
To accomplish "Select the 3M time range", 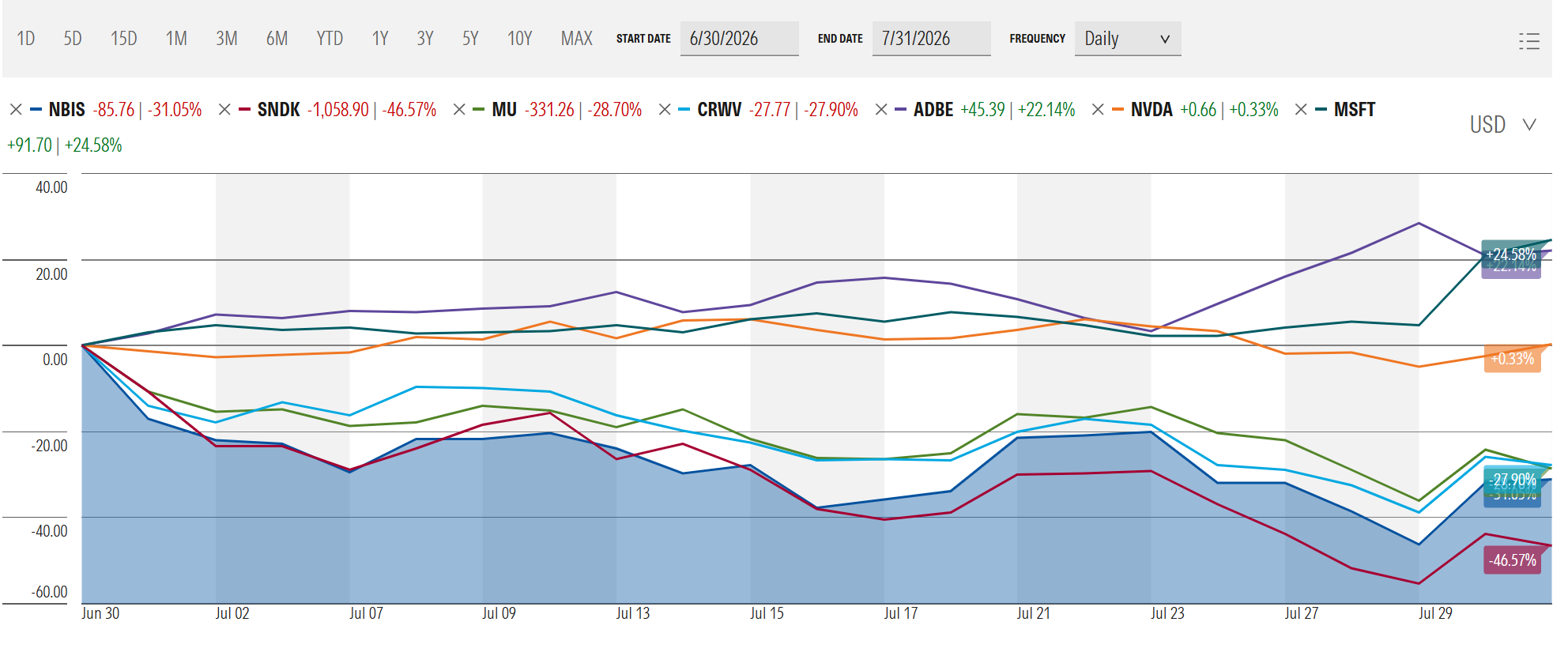I will 227,39.
